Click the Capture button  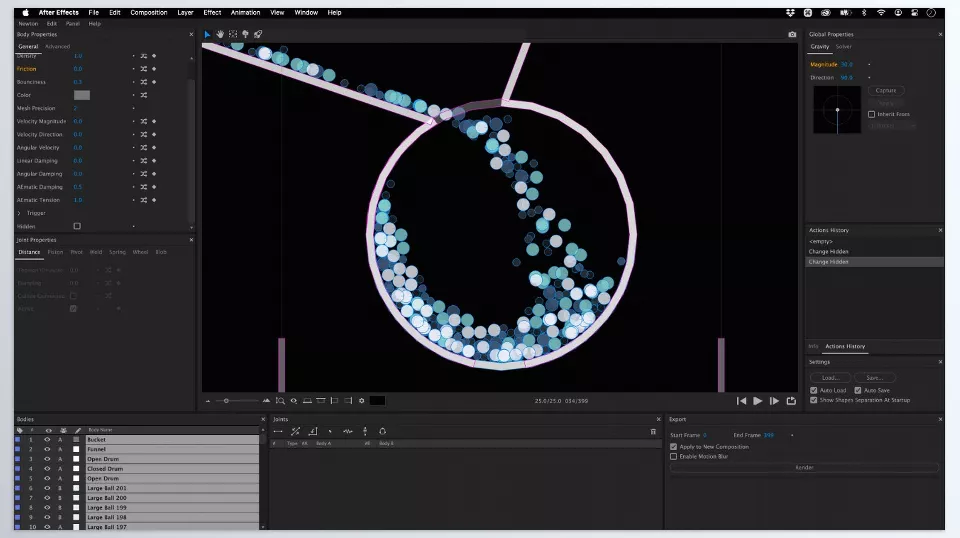click(x=886, y=91)
